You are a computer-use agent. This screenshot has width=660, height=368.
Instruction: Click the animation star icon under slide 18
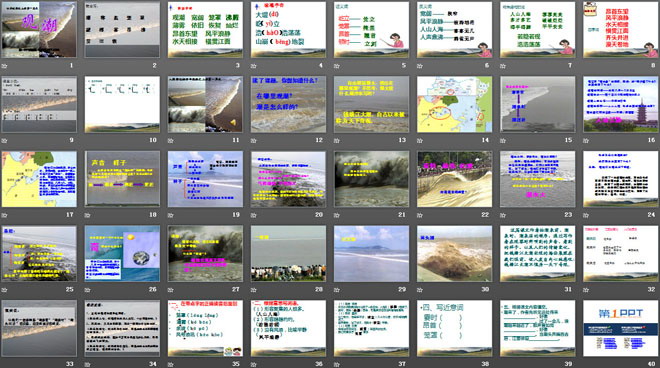pos(88,215)
